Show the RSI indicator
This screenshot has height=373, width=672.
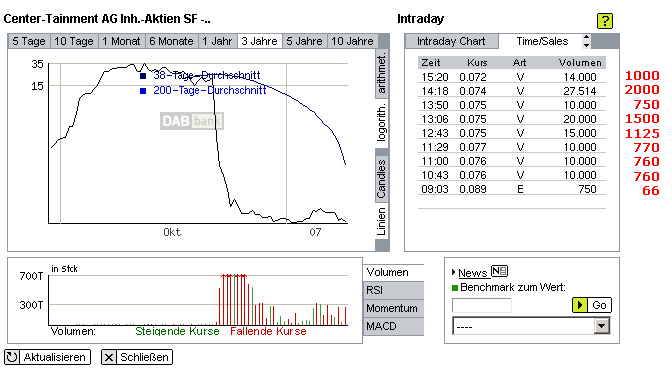(393, 290)
